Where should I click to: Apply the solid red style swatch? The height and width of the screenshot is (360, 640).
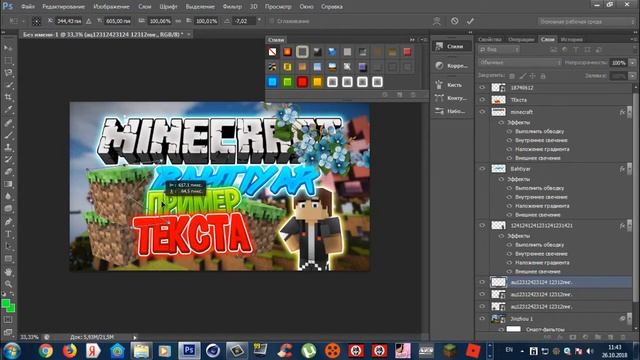tap(302, 82)
